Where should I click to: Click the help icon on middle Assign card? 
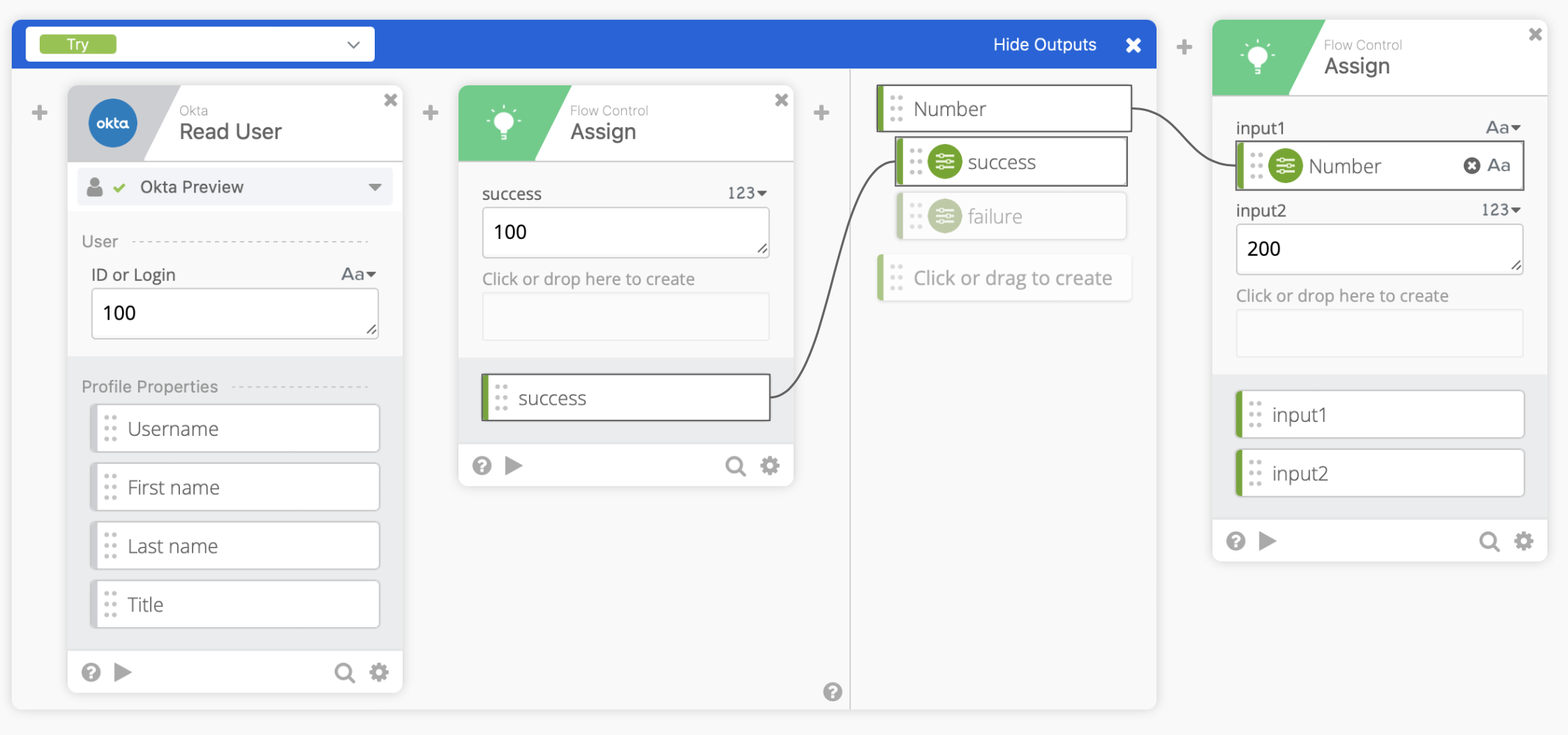pos(482,465)
